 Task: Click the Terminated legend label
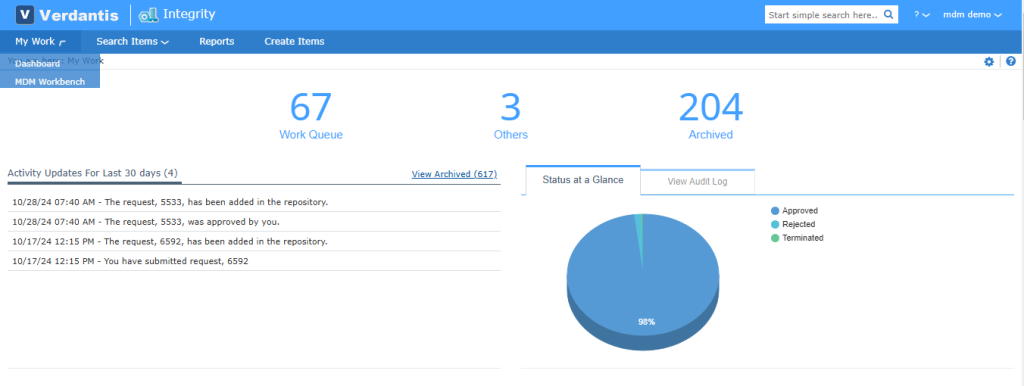pyautogui.click(x=803, y=238)
